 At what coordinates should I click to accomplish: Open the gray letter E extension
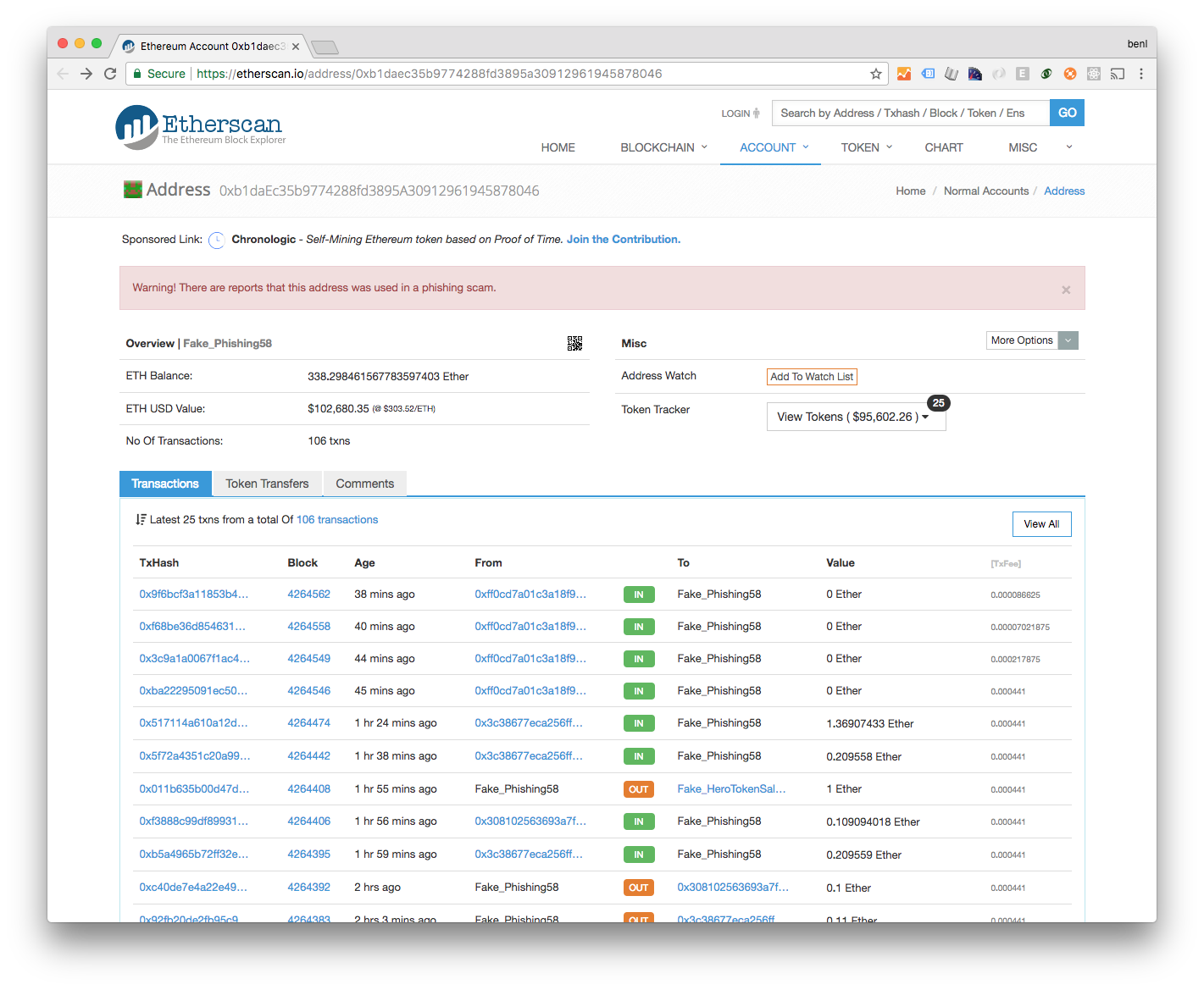pos(1023,74)
